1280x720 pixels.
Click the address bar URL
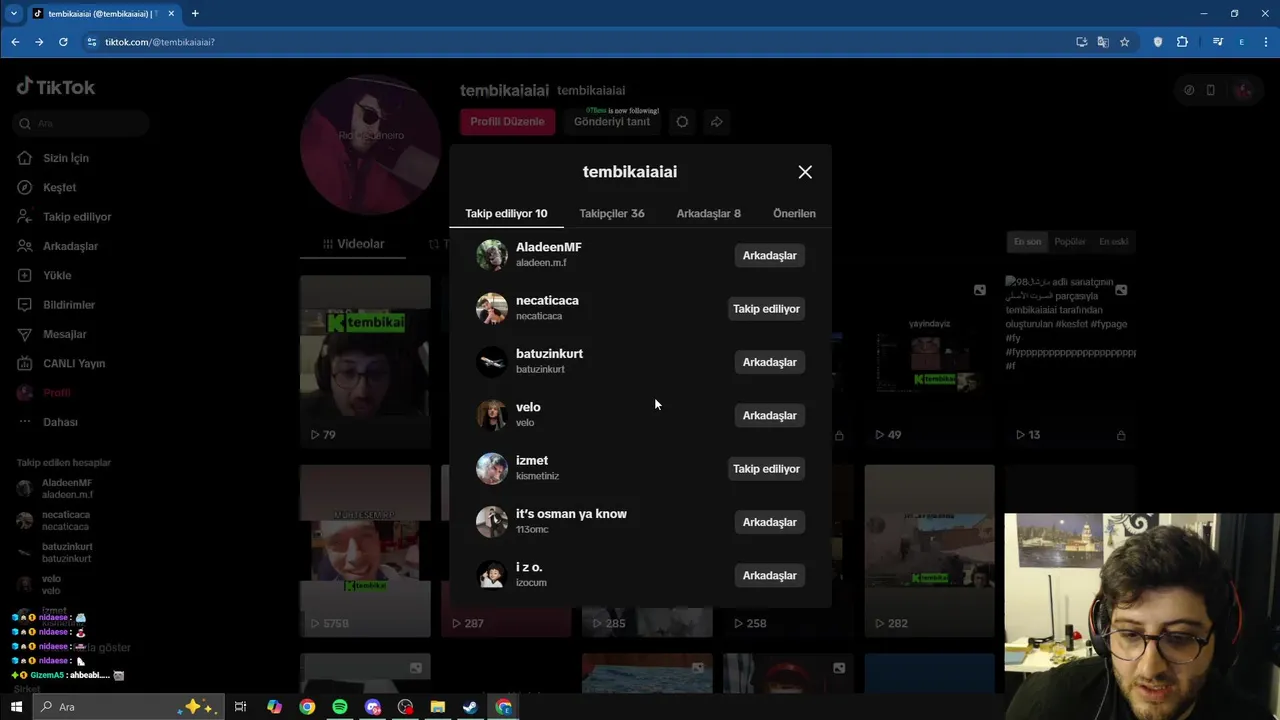[160, 42]
